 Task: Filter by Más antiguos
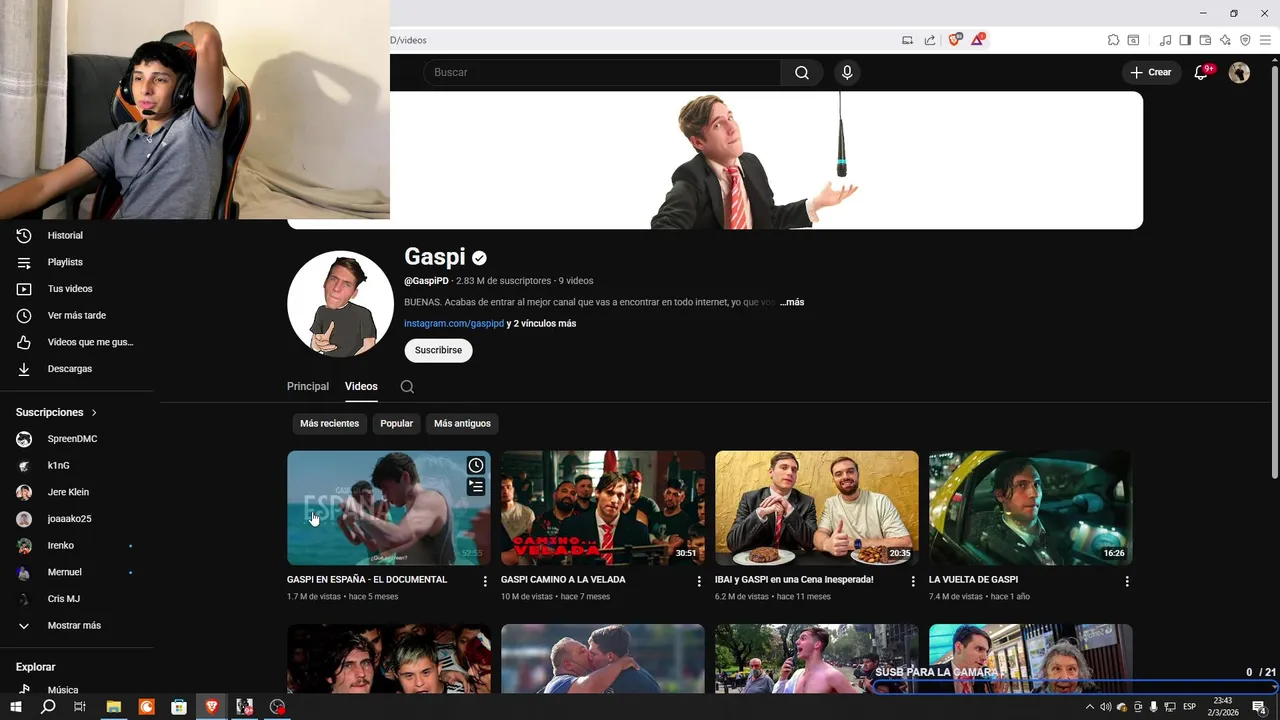tap(462, 423)
